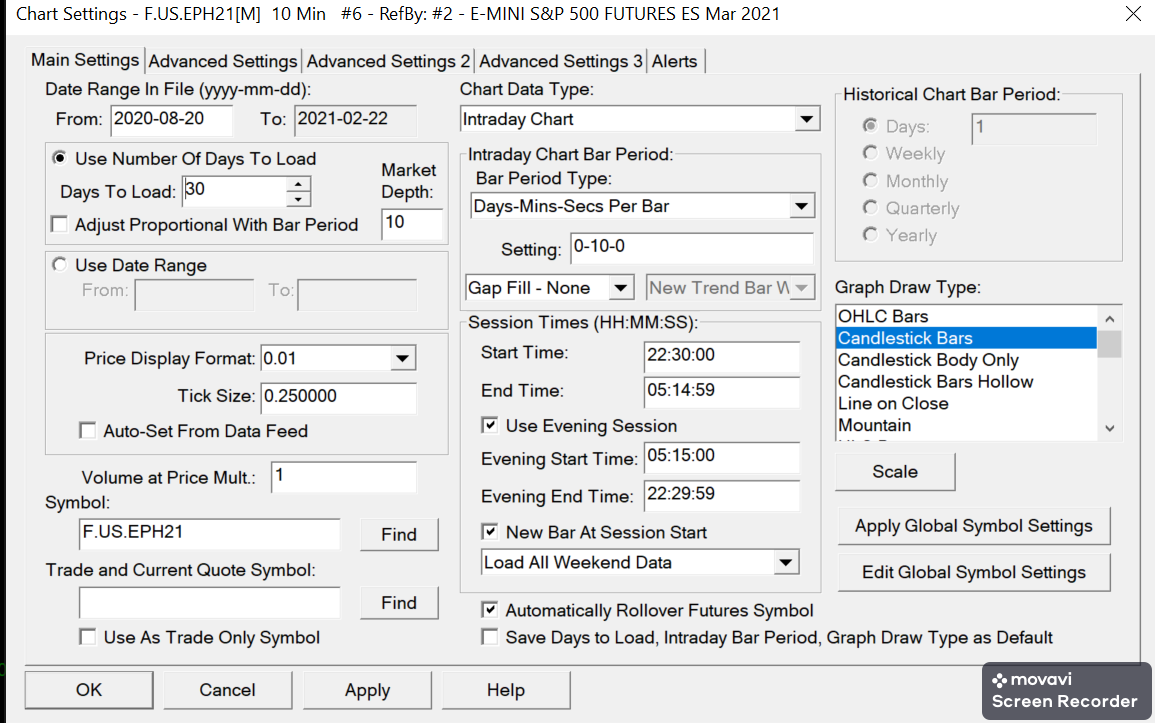Click the Apply Global Symbol Settings button
Viewport: 1155px width, 723px height.
point(973,526)
